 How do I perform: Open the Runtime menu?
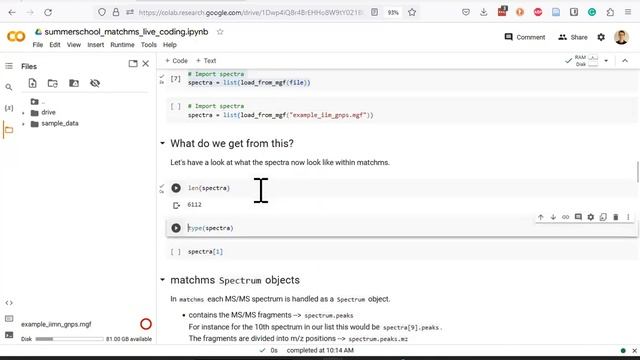122,45
